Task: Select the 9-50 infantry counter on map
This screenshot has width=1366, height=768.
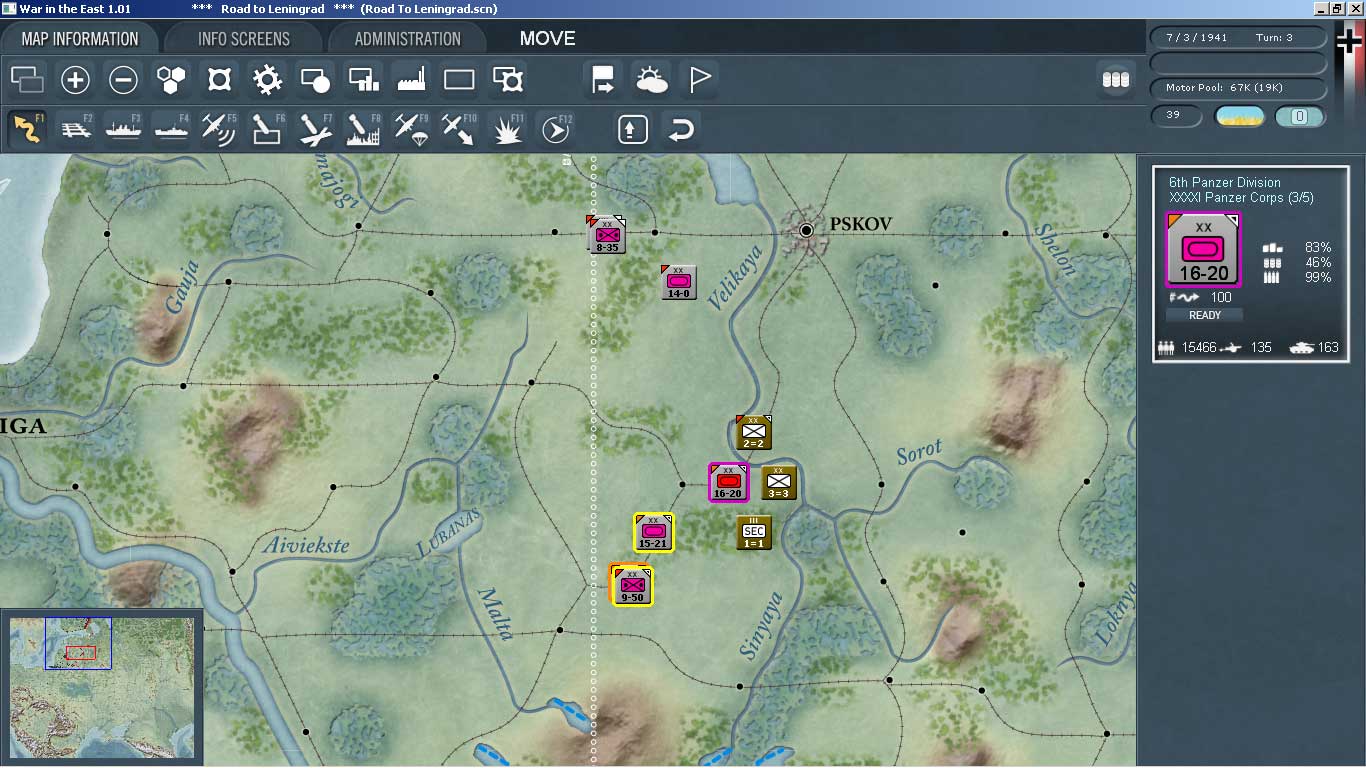Action: [x=632, y=586]
